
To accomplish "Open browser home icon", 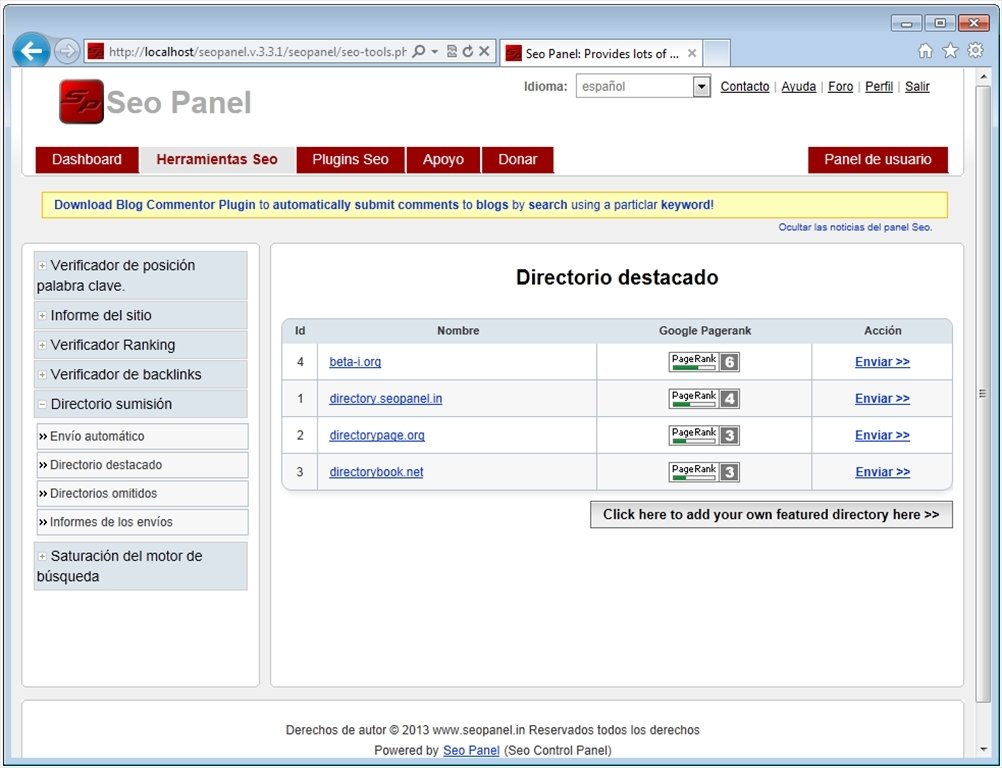I will point(925,50).
